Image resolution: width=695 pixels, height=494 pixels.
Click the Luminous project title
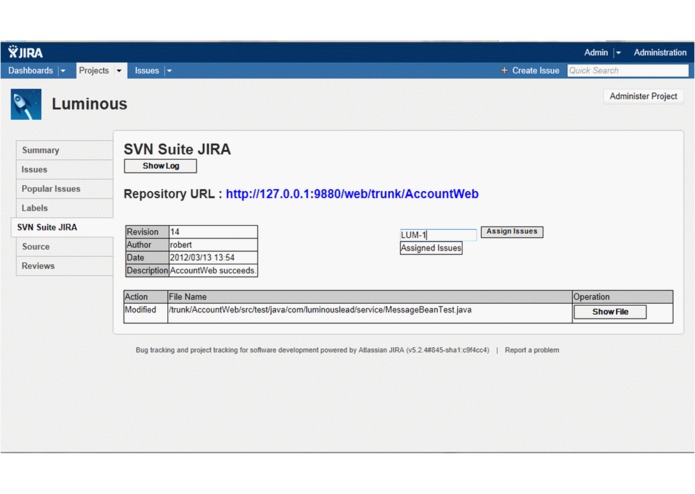click(x=90, y=104)
